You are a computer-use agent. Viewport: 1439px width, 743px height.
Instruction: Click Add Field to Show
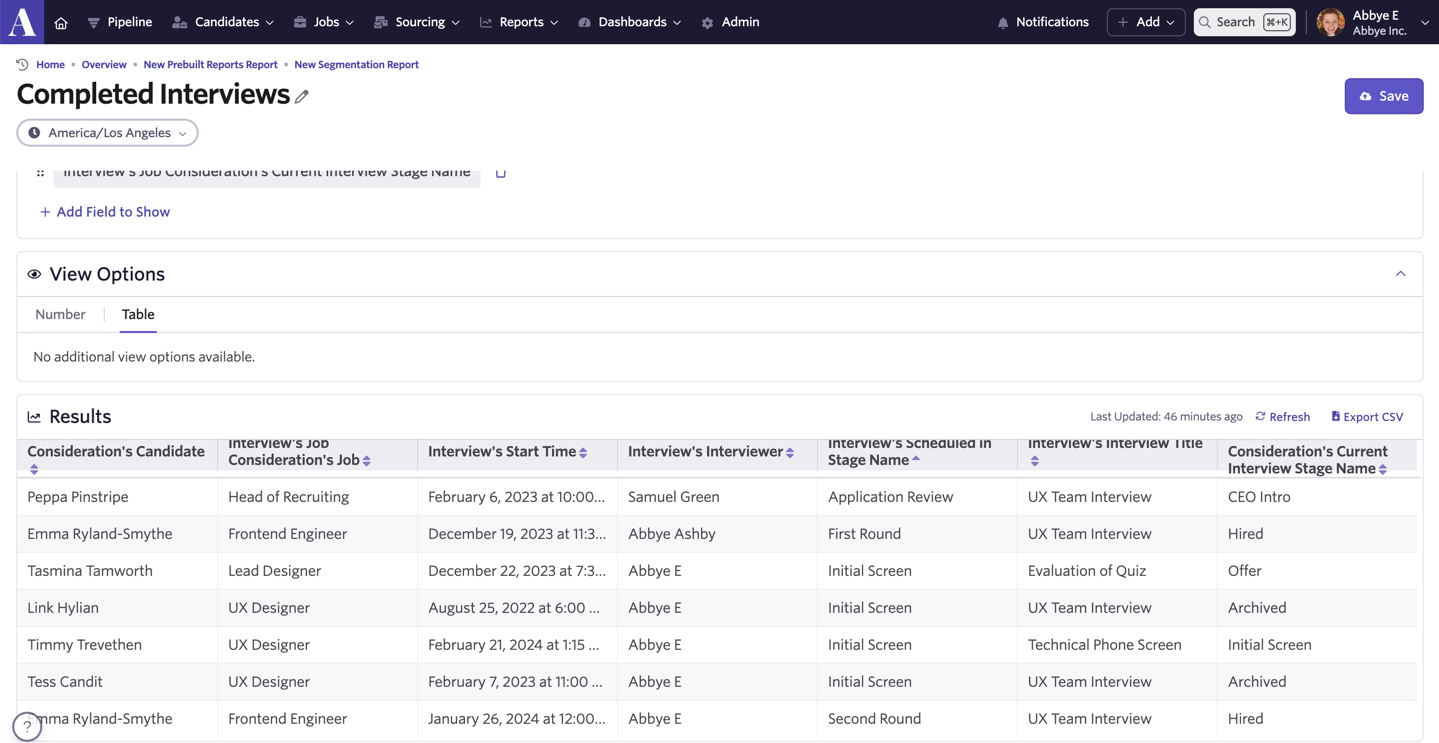[x=105, y=212]
